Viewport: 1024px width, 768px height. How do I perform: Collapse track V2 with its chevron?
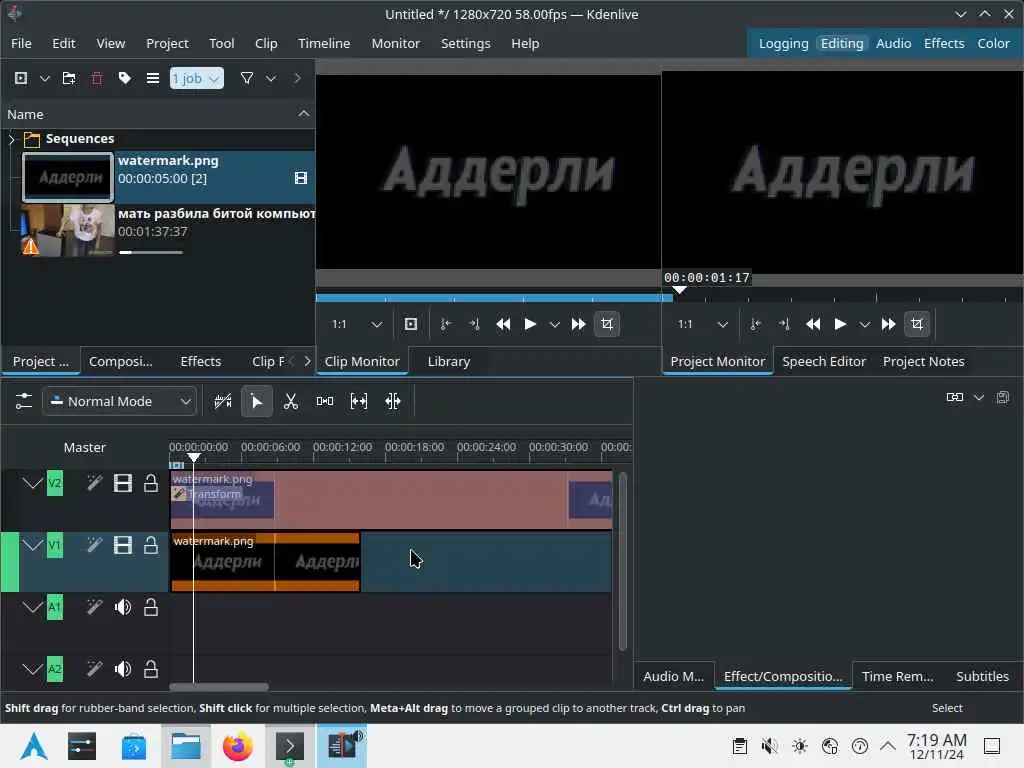click(x=32, y=483)
